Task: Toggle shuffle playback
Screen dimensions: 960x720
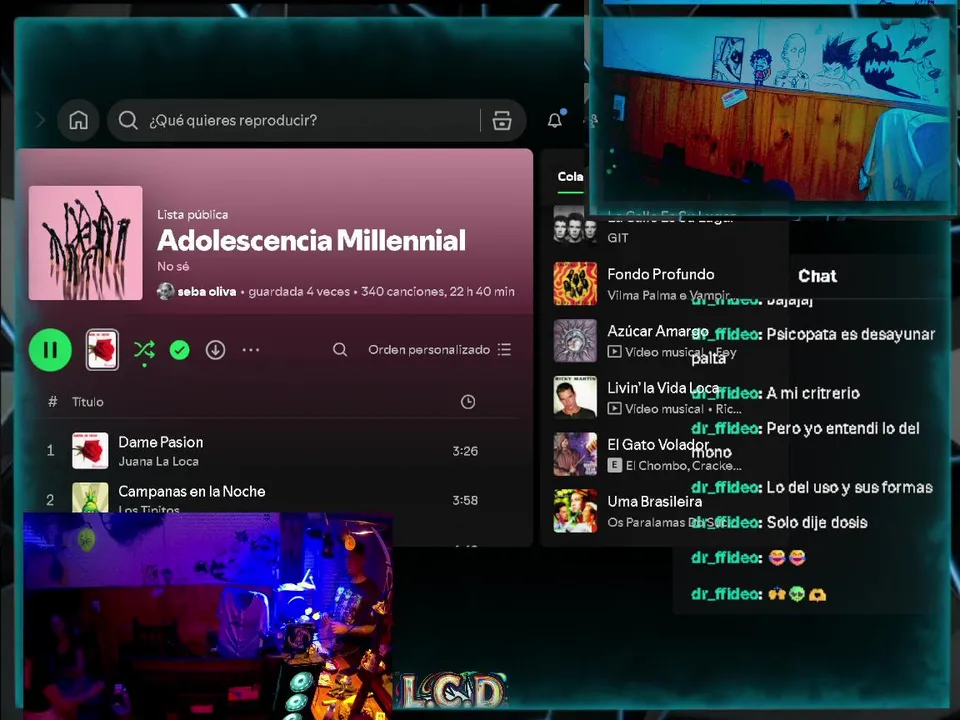Action: tap(144, 350)
